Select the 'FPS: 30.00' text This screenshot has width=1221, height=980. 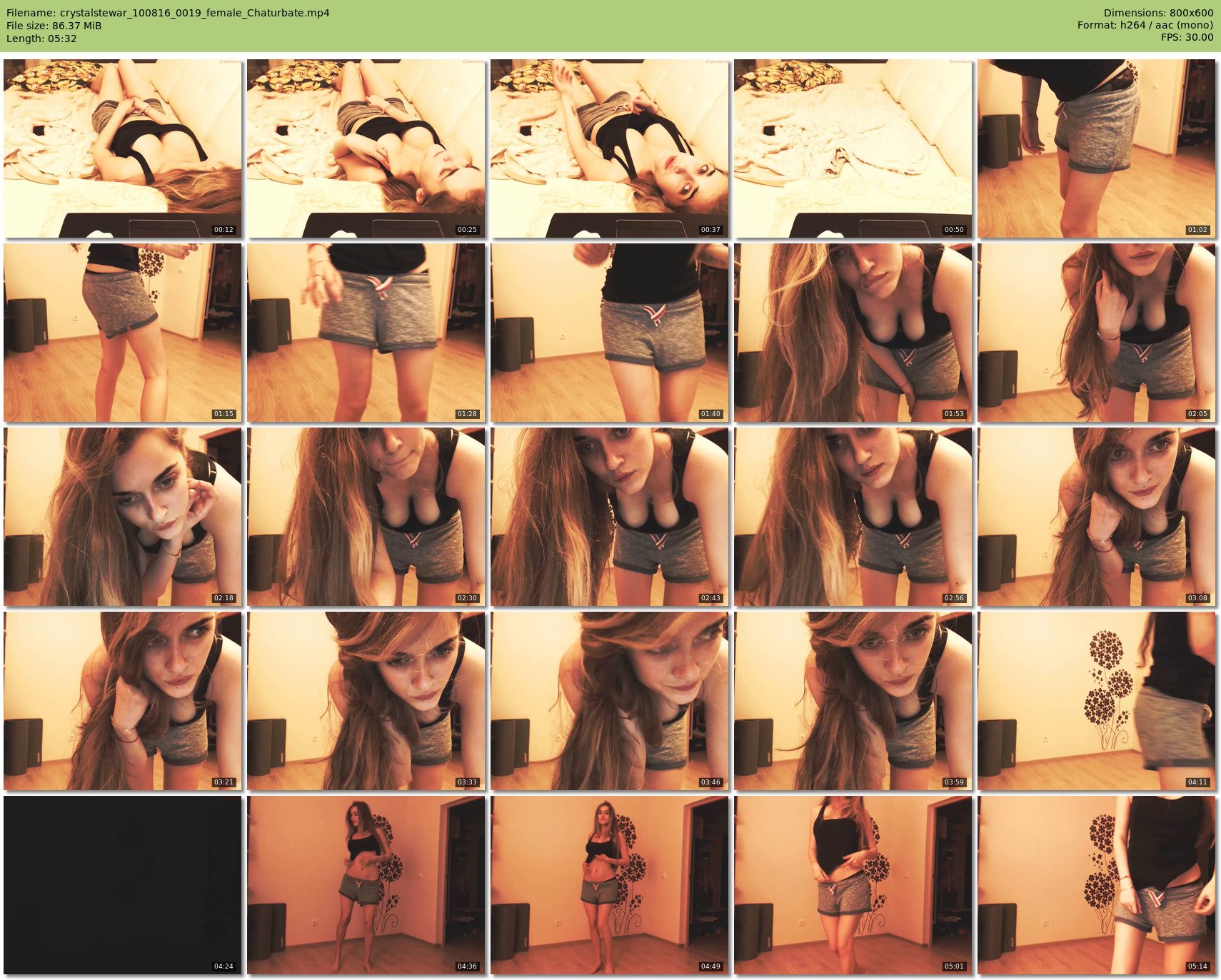point(1187,39)
